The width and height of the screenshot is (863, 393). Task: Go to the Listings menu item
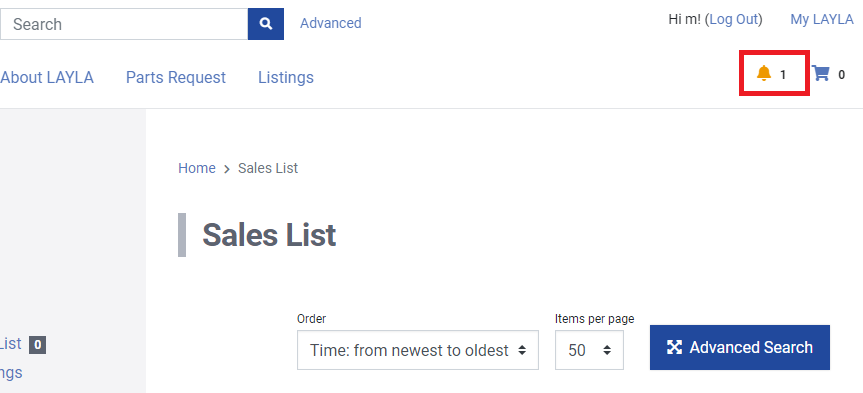[286, 78]
